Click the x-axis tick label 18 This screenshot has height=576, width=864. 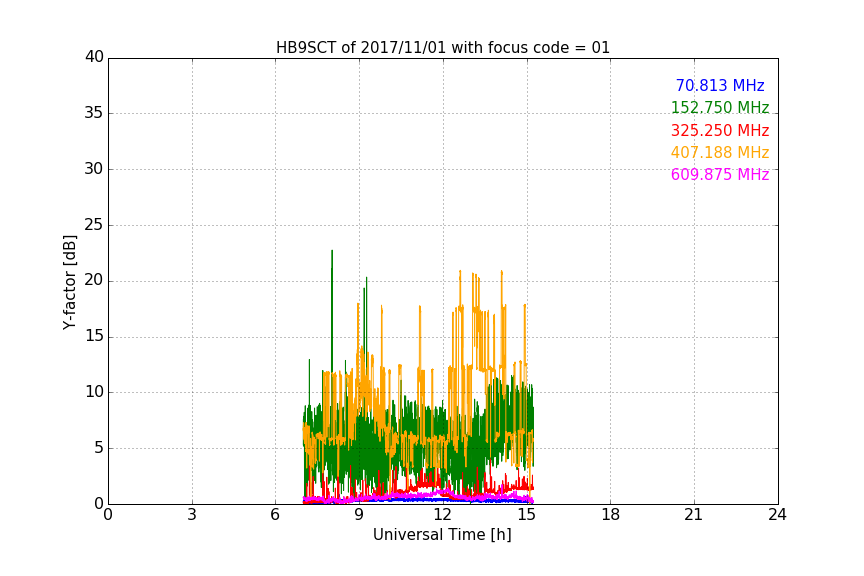tap(611, 515)
